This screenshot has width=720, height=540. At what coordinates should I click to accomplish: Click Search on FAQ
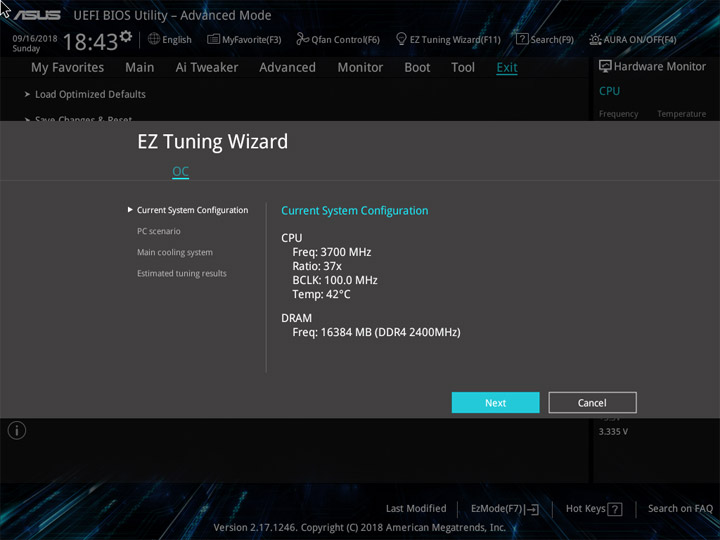[x=680, y=509]
